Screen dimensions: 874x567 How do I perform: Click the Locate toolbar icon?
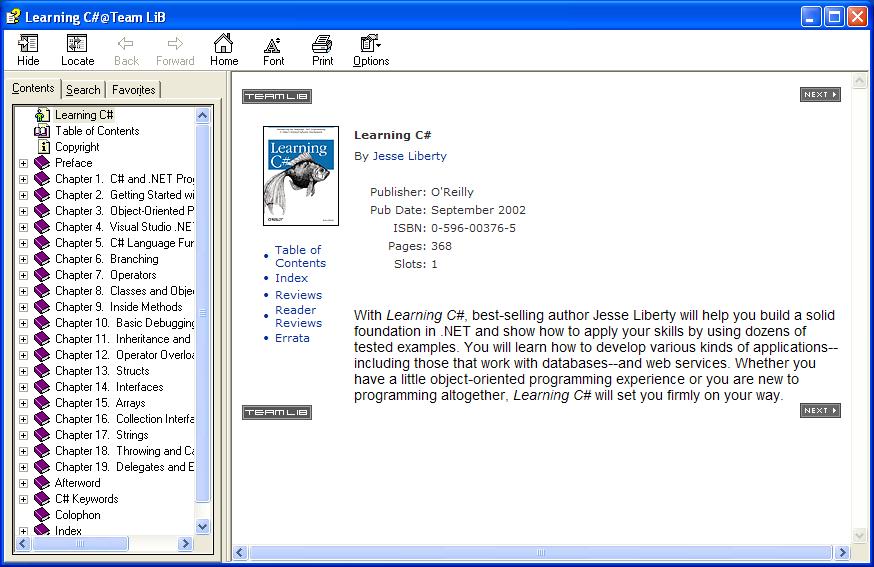[77, 44]
